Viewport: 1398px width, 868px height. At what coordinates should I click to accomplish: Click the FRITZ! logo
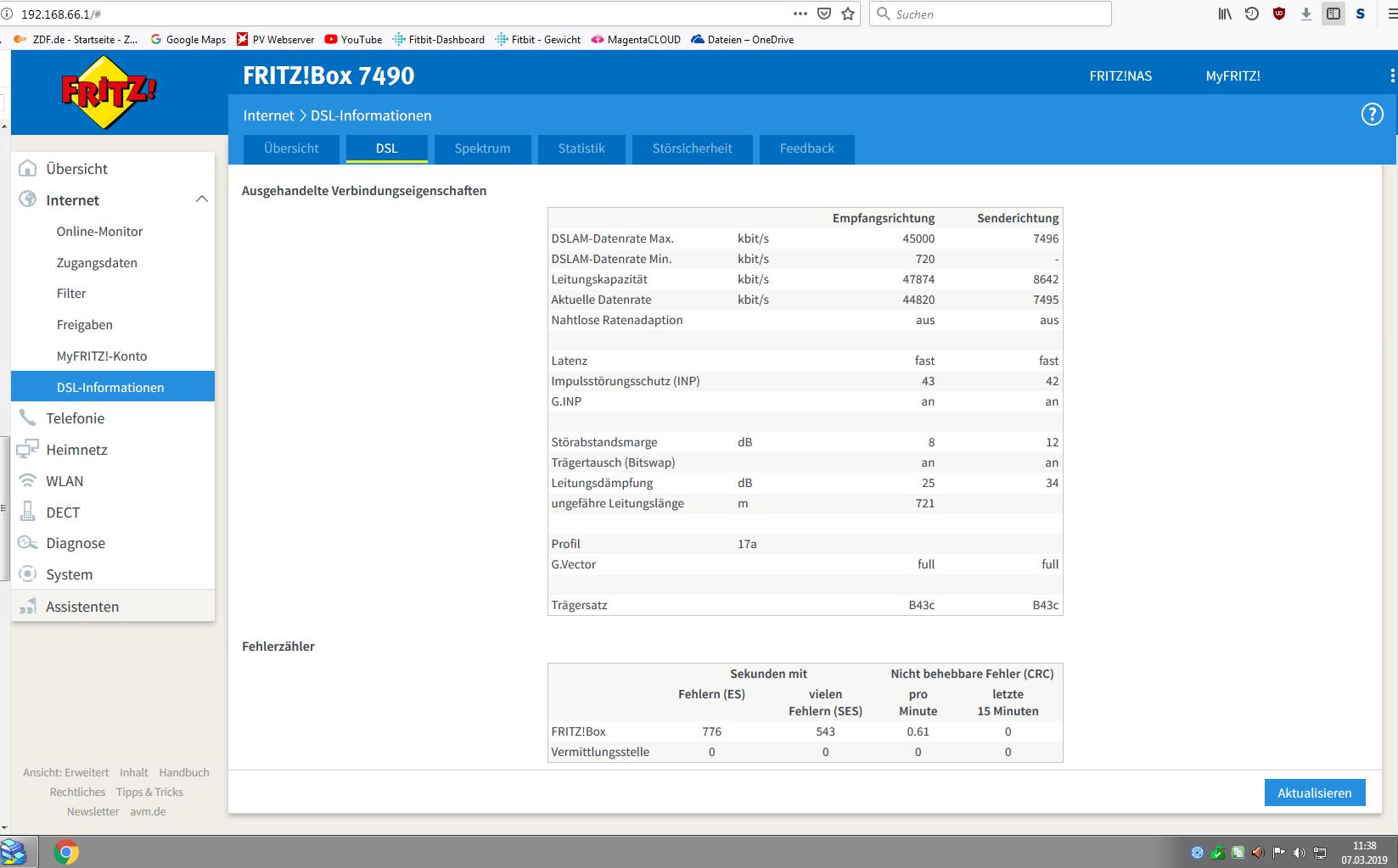(108, 92)
